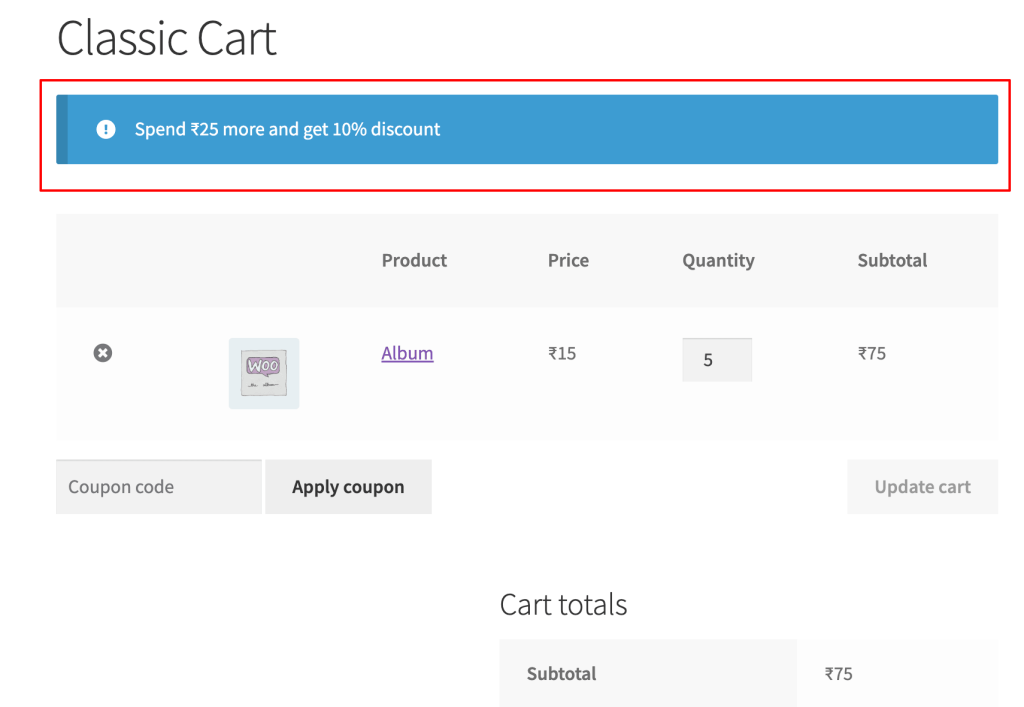
Task: Click the Album product thumbnail
Action: [x=263, y=374]
